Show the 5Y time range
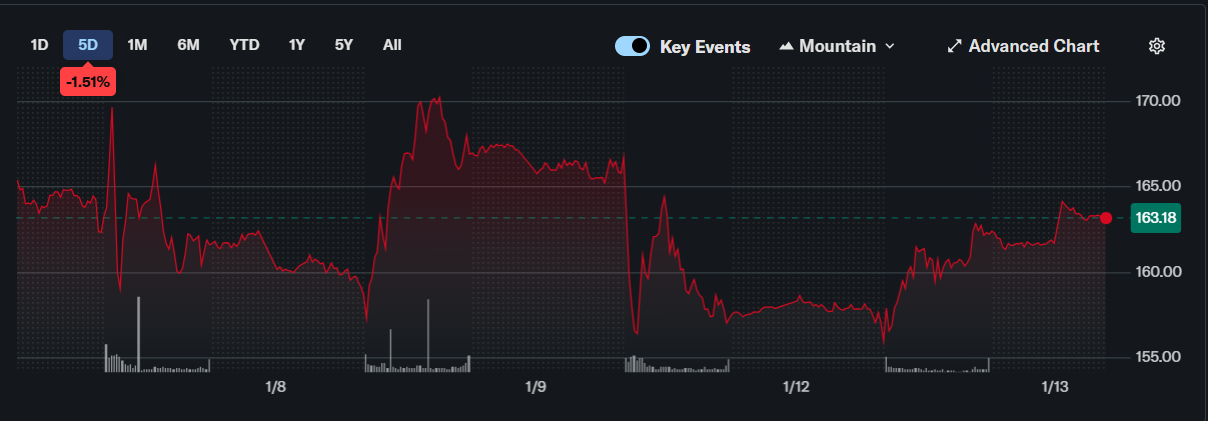Viewport: 1208px width, 421px height. tap(344, 45)
